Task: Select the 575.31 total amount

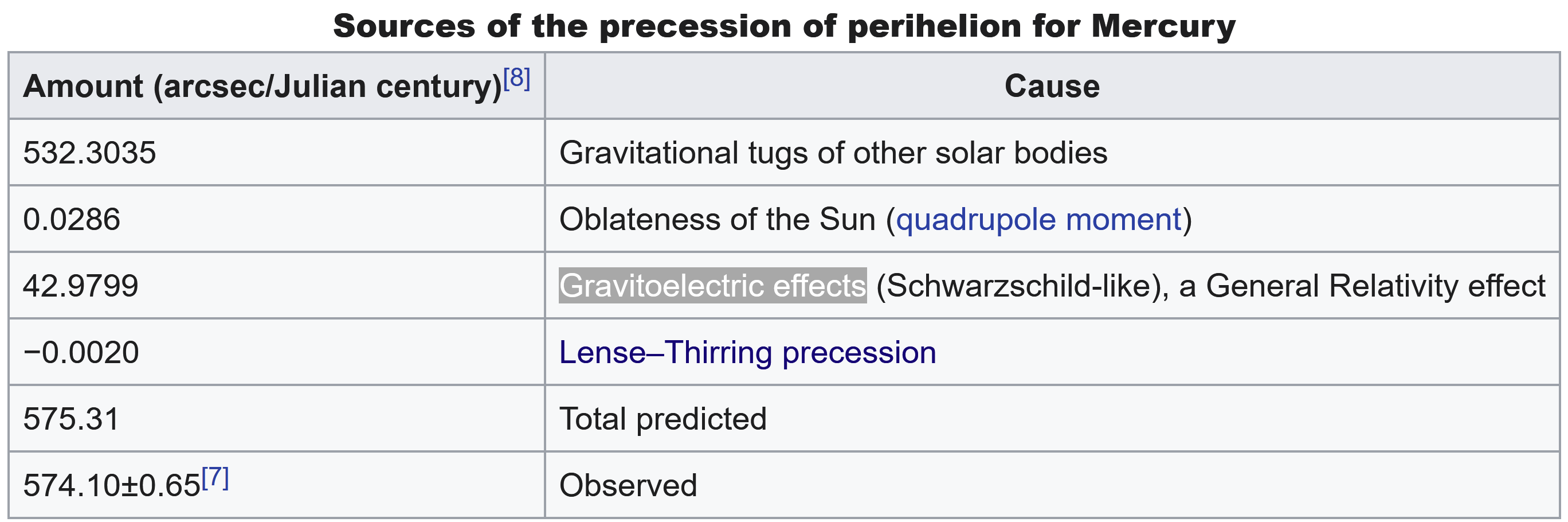Action: tap(71, 419)
